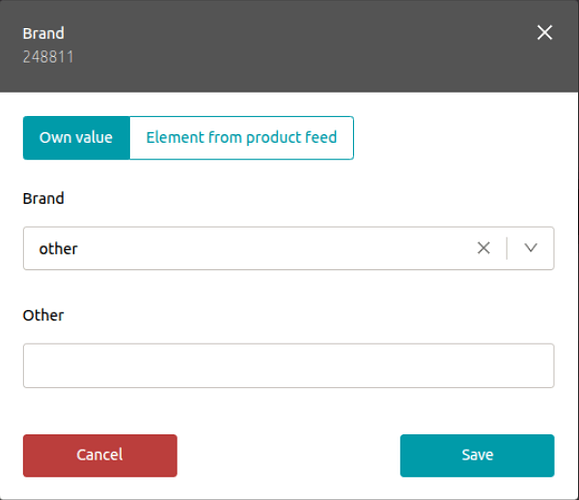Open the Brand combo box showing 'other'

coord(288,248)
